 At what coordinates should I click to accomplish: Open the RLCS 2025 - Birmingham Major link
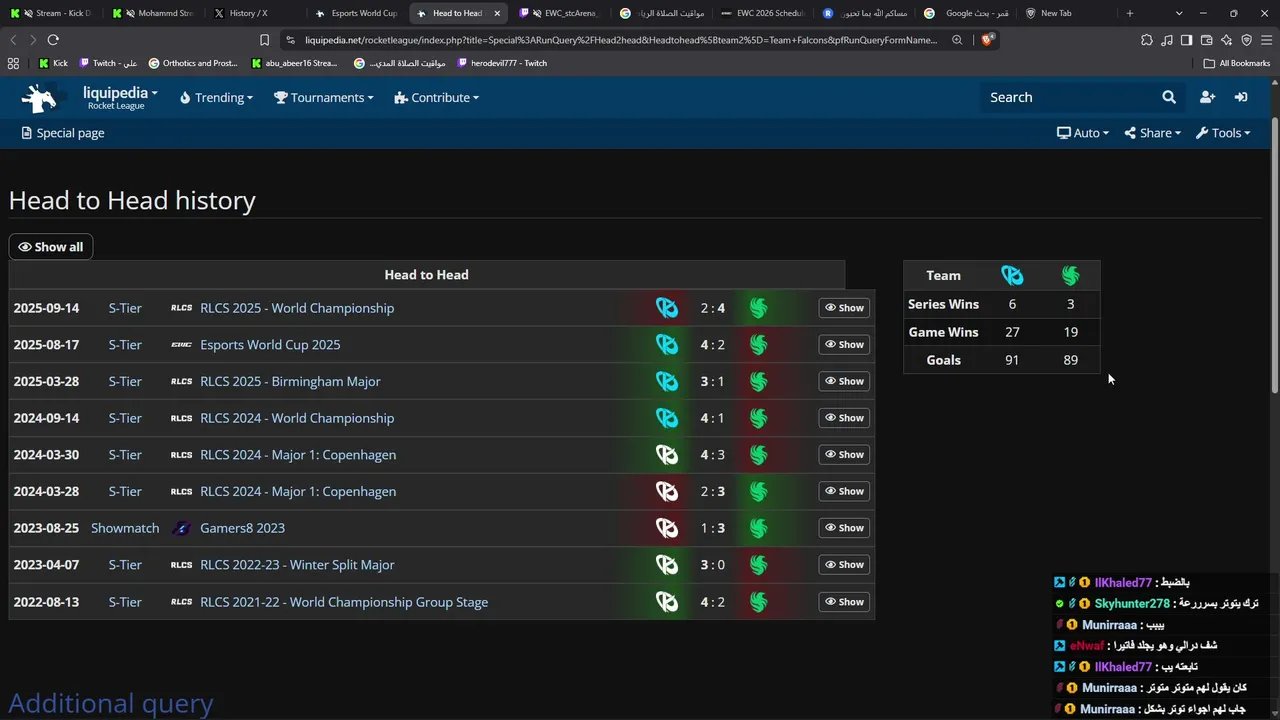[x=290, y=381]
